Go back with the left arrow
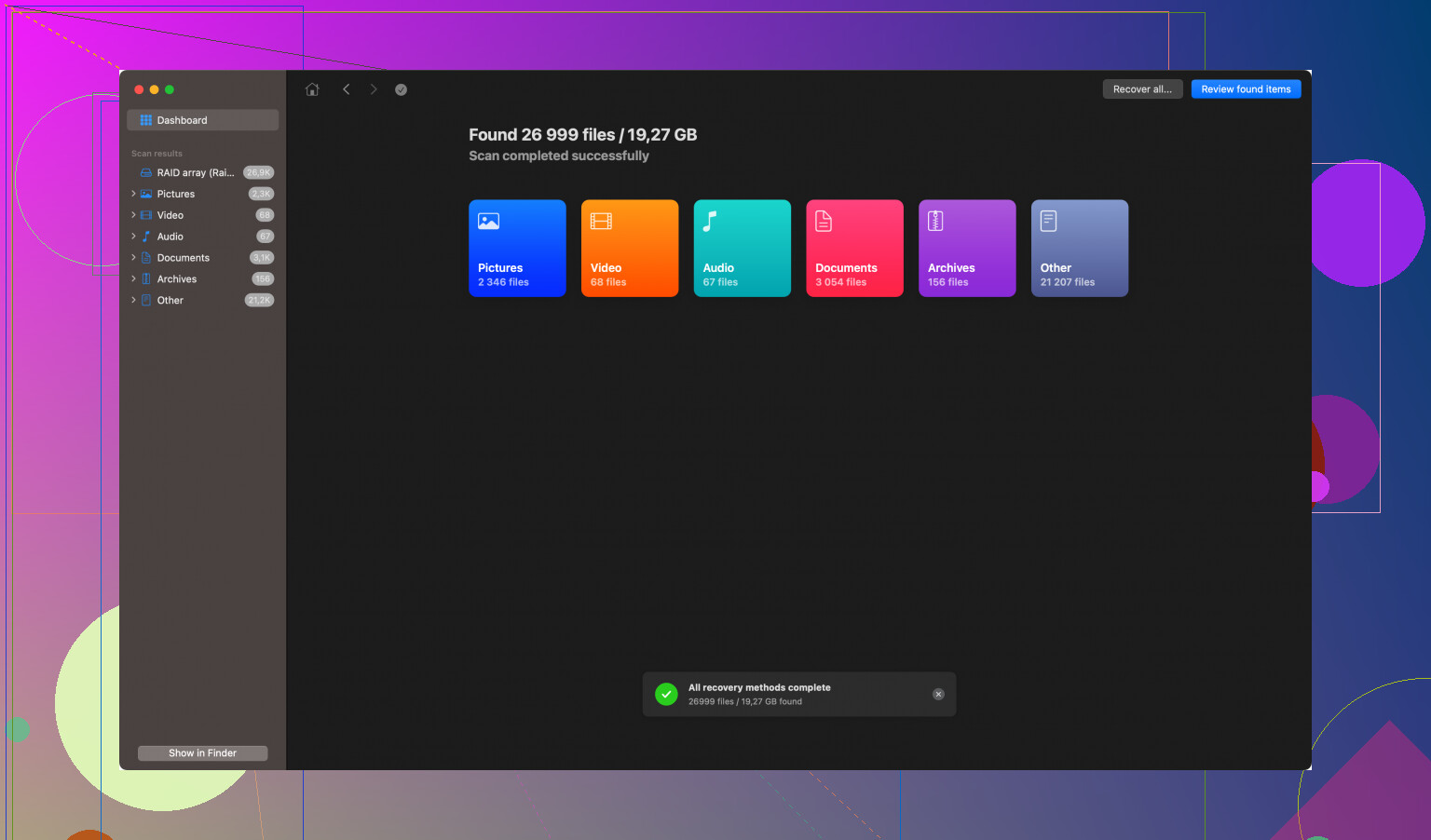This screenshot has width=1431, height=840. 346,89
